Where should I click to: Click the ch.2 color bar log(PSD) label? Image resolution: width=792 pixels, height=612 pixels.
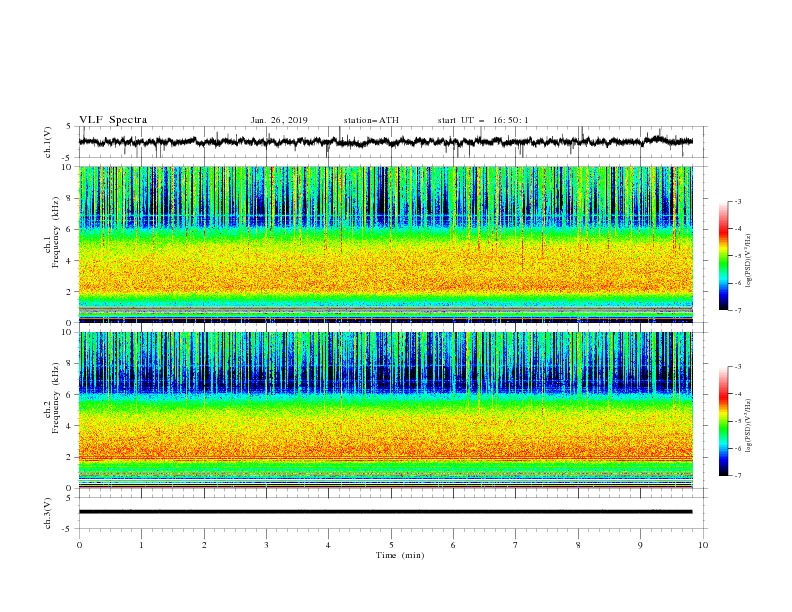tap(749, 425)
